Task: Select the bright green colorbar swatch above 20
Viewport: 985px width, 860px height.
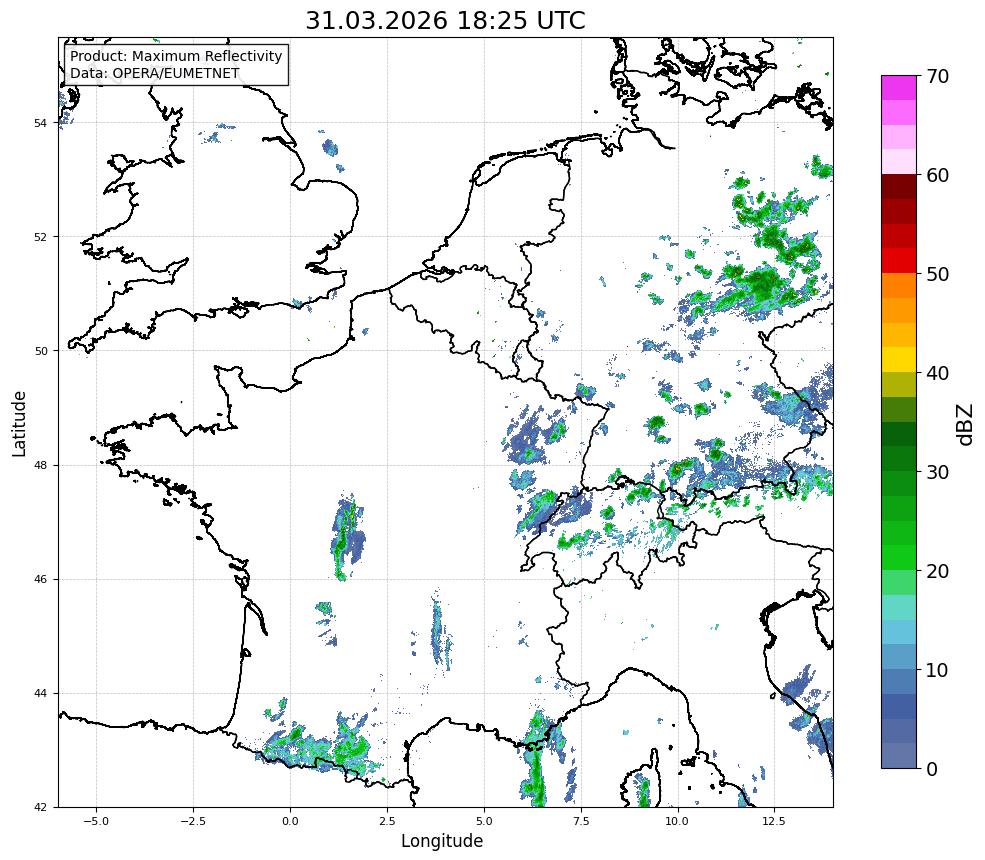Action: tap(899, 558)
